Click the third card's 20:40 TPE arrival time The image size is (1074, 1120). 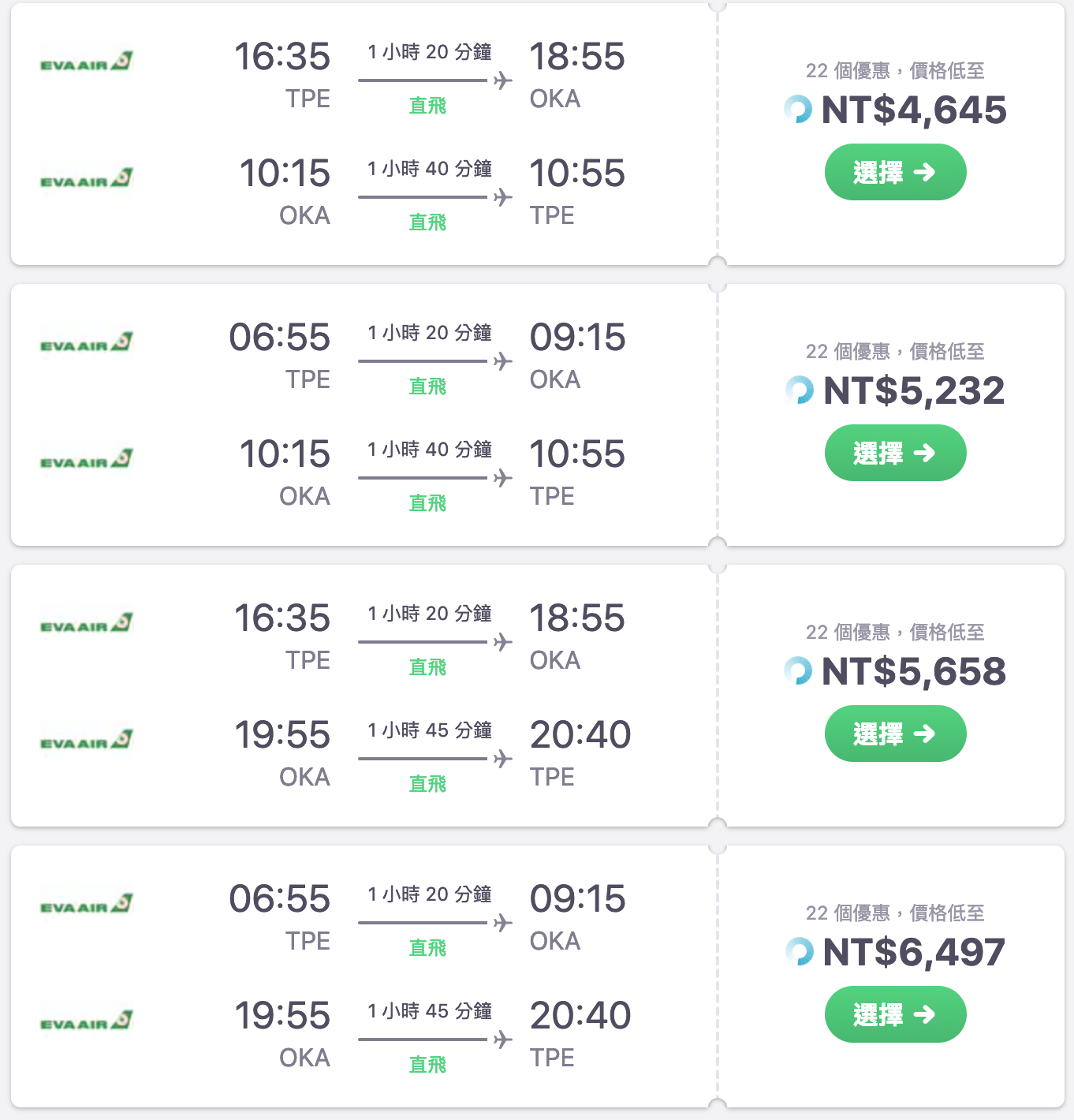tap(580, 735)
